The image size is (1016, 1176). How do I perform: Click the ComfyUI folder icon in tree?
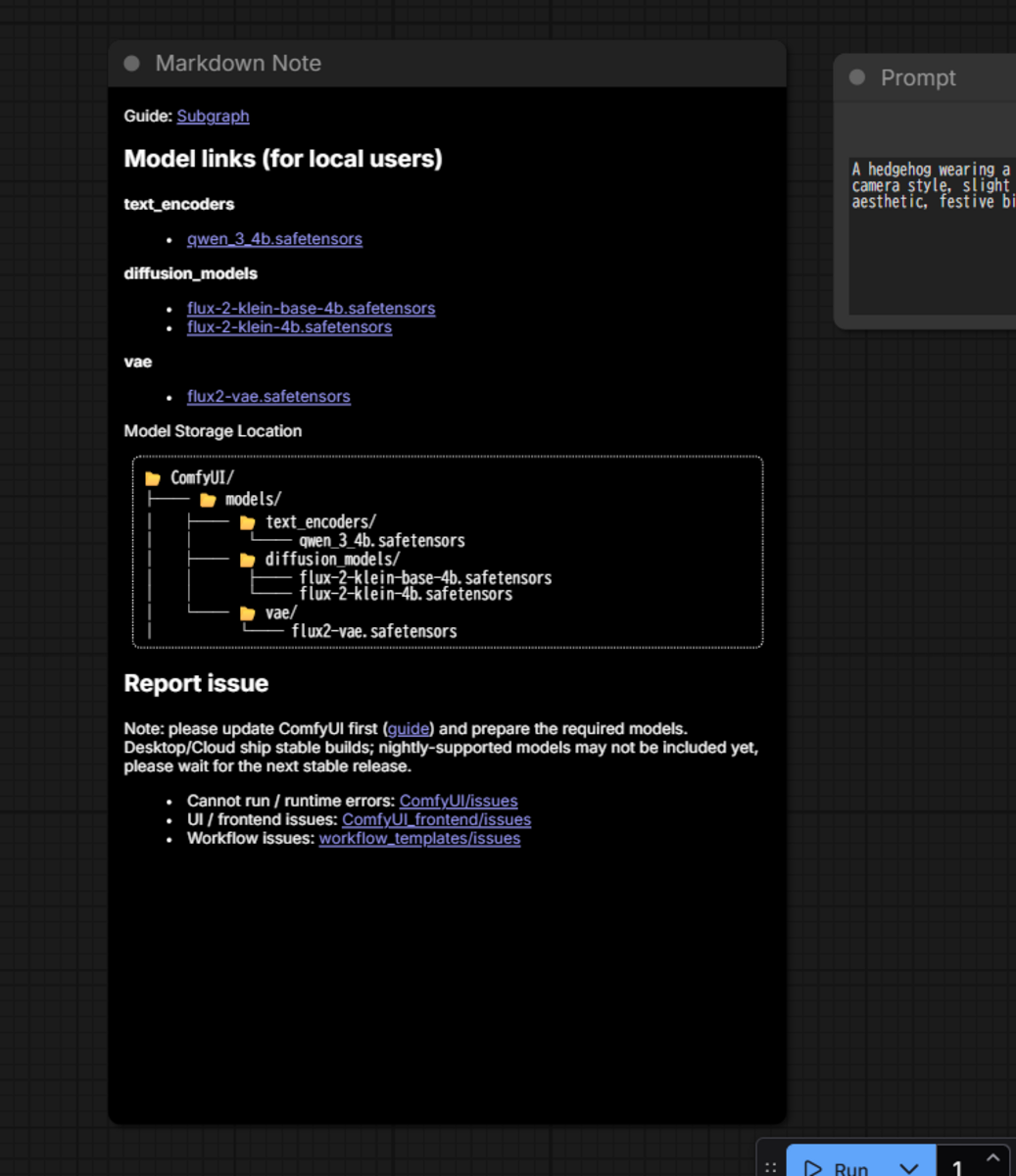(153, 478)
